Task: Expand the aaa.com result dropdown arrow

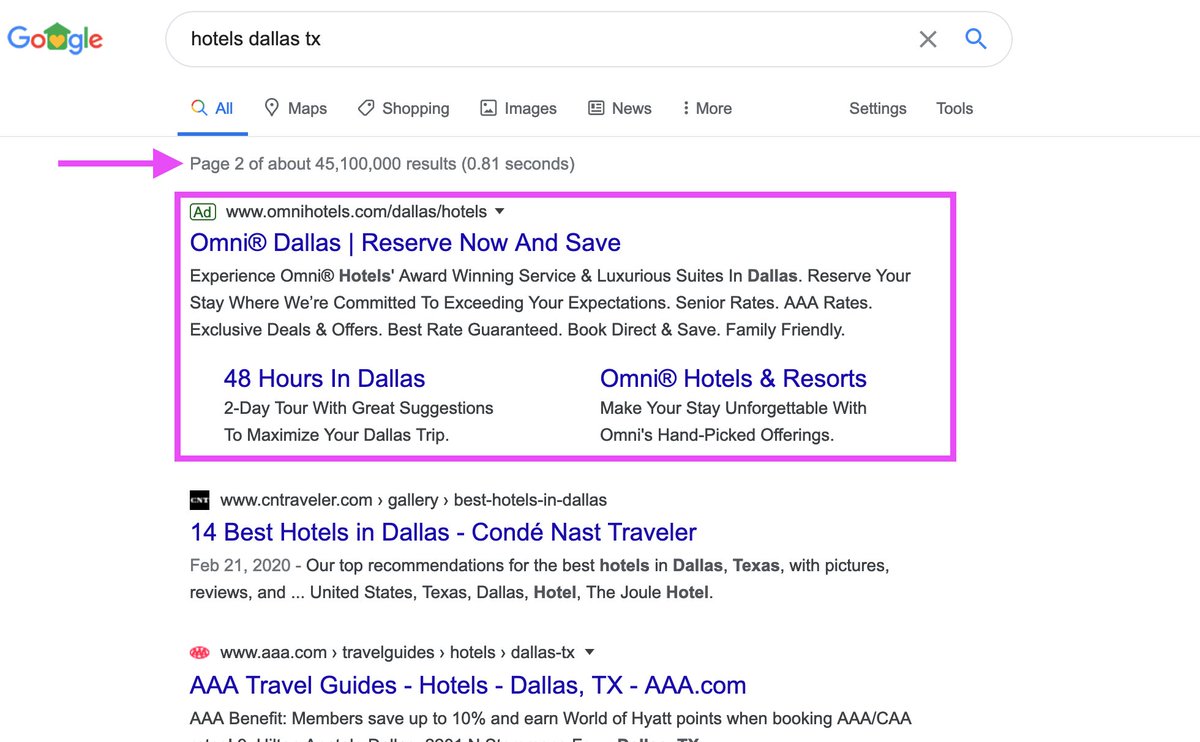Action: click(x=589, y=652)
